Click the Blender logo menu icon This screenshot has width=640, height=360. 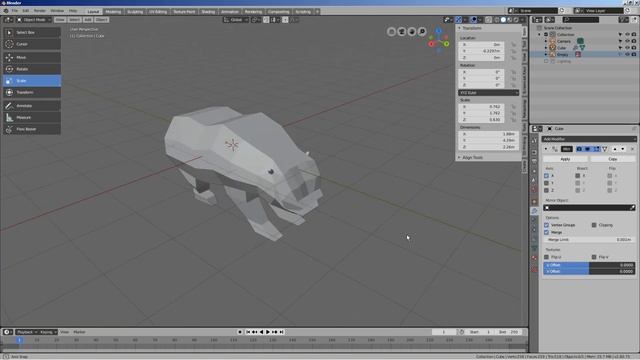coord(6,11)
